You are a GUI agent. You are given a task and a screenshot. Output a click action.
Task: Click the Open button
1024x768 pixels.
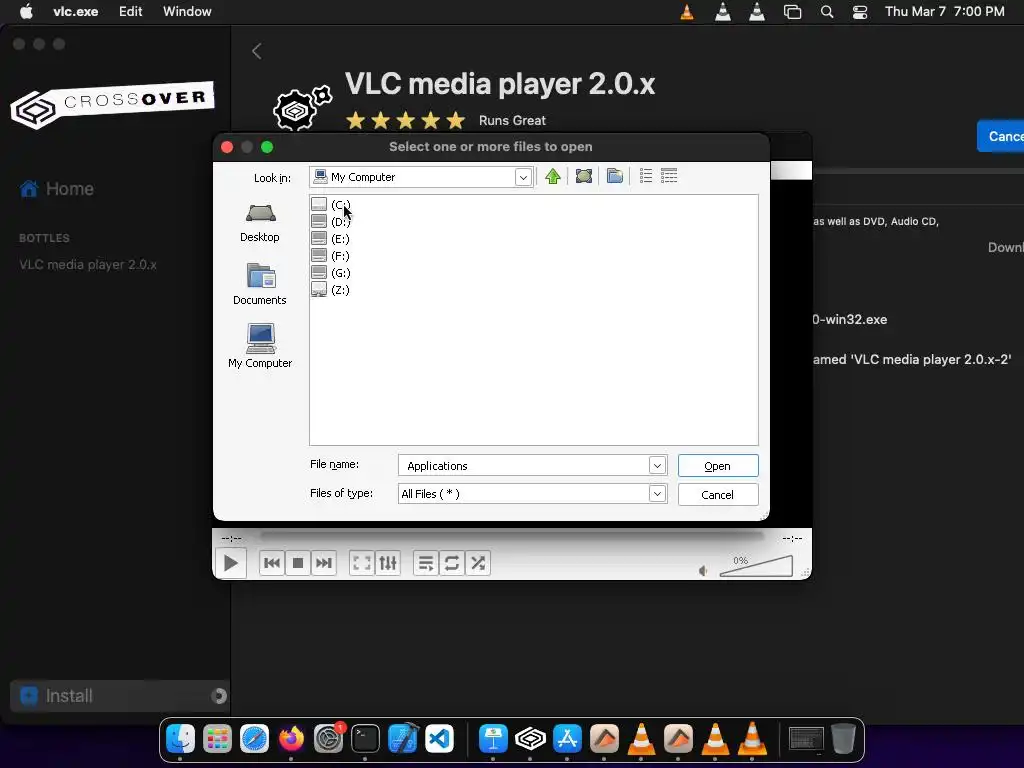click(x=718, y=466)
